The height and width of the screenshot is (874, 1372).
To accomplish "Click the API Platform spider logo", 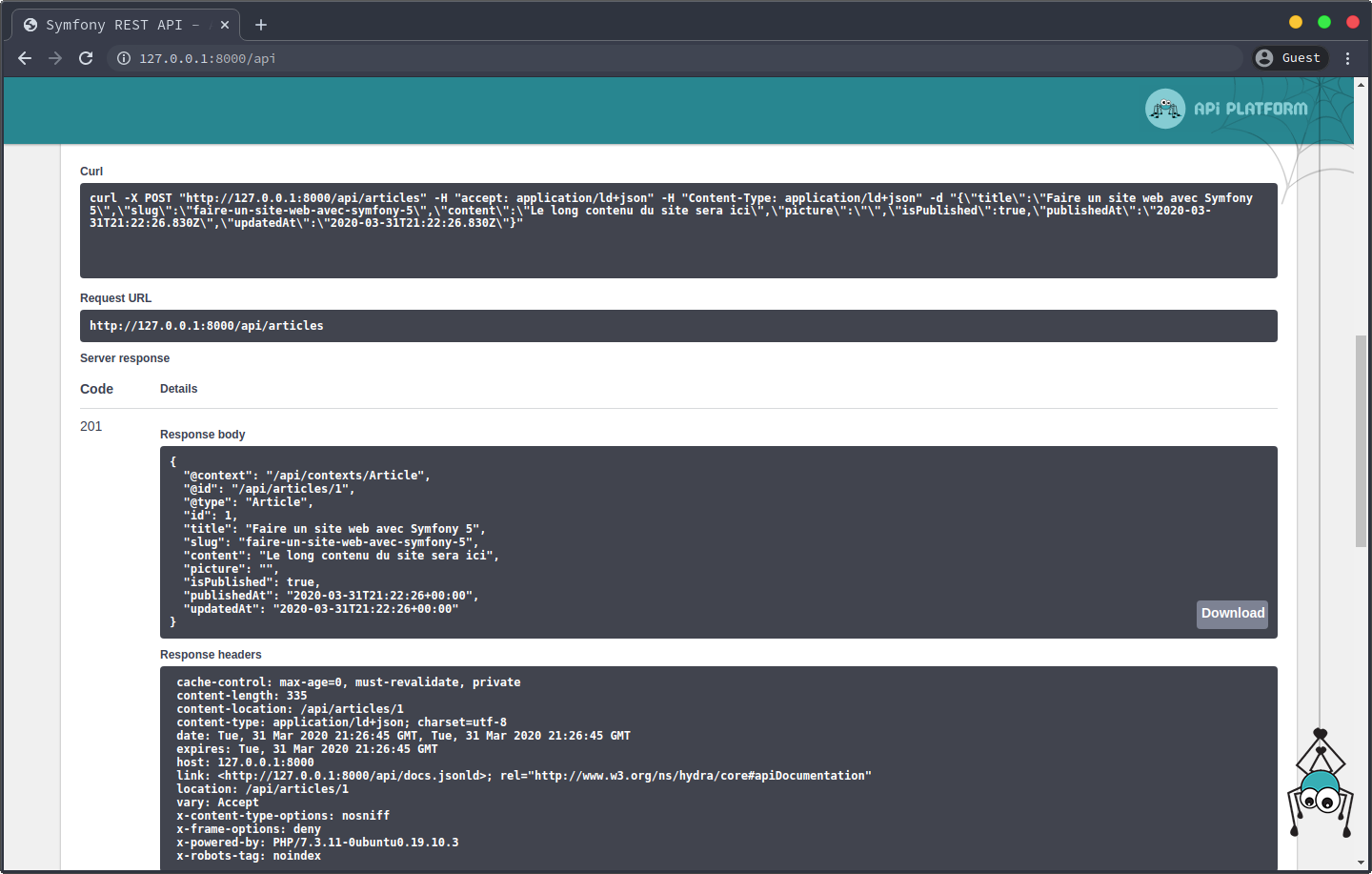I will coord(1164,109).
